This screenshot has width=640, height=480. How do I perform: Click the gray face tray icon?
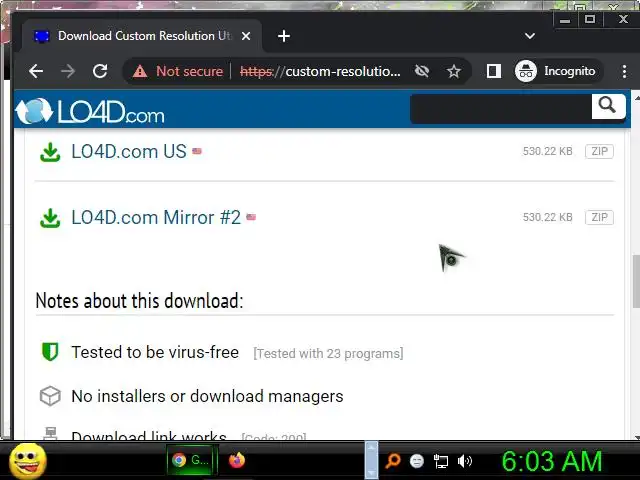417,461
